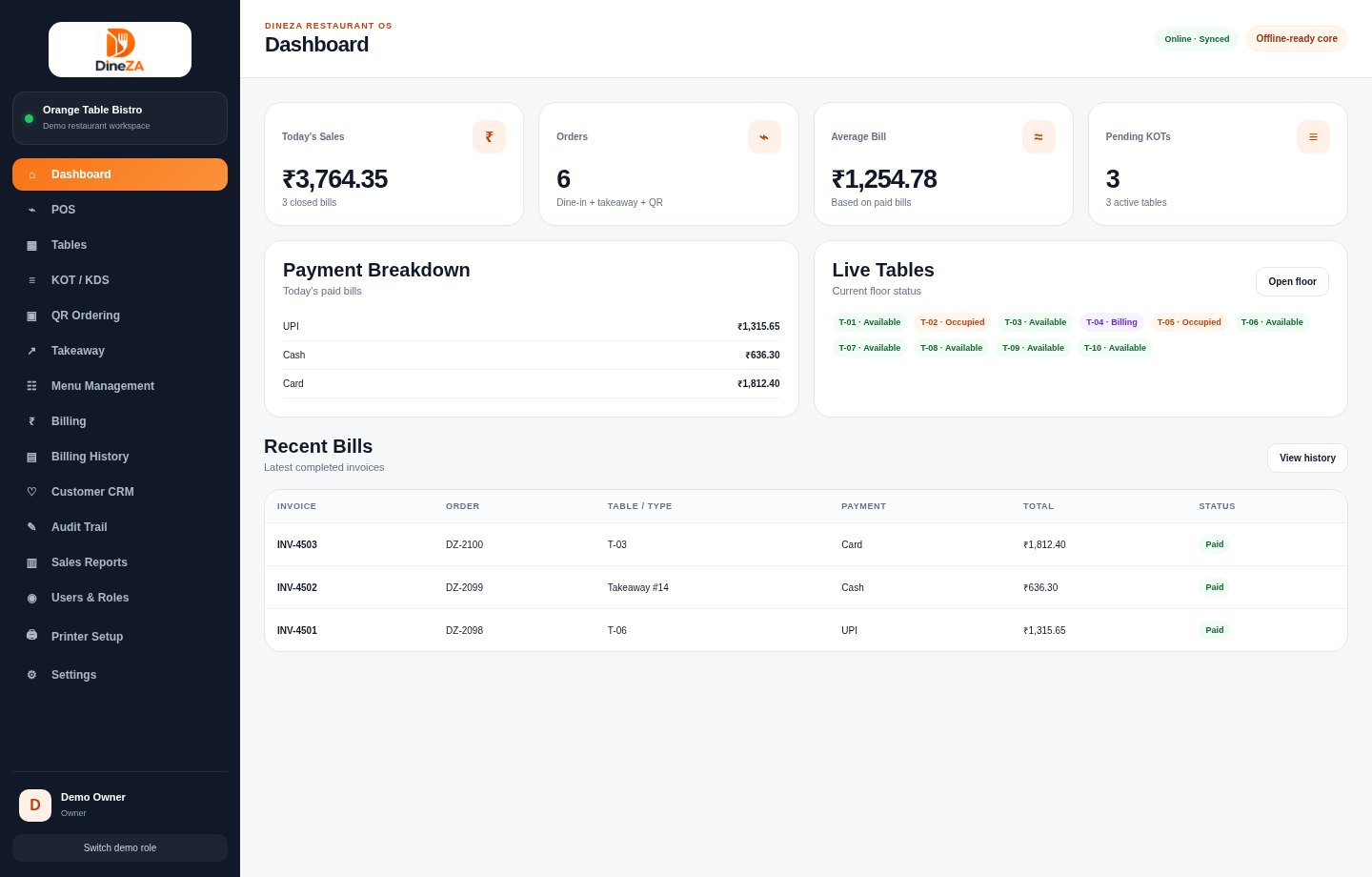The width and height of the screenshot is (1372, 877).
Task: Click the POS icon in sidebar
Action: click(x=31, y=210)
